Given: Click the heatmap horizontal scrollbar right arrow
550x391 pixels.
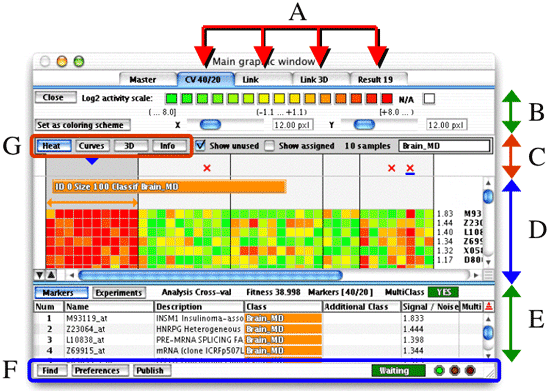Looking at the screenshot, I should (x=476, y=275).
